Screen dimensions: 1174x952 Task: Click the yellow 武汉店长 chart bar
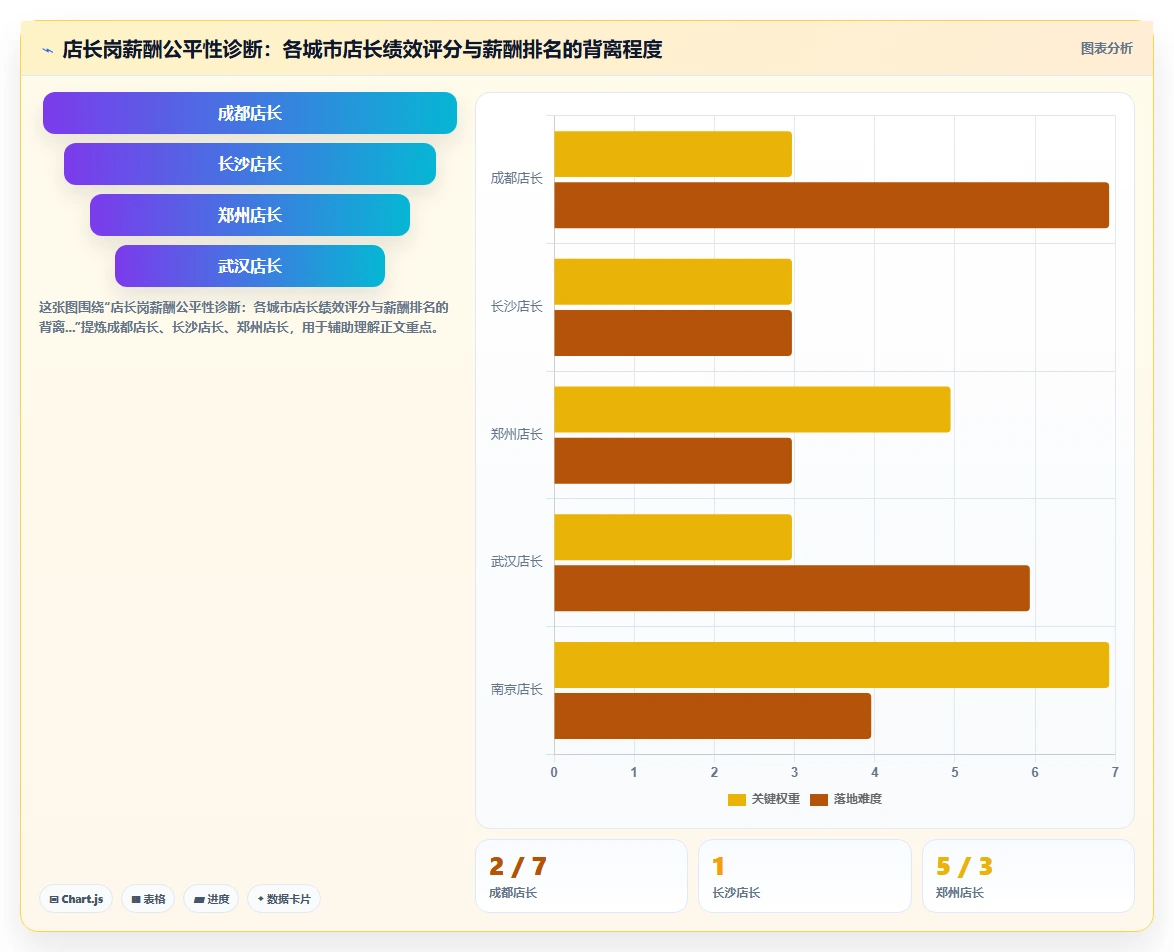pyautogui.click(x=672, y=537)
